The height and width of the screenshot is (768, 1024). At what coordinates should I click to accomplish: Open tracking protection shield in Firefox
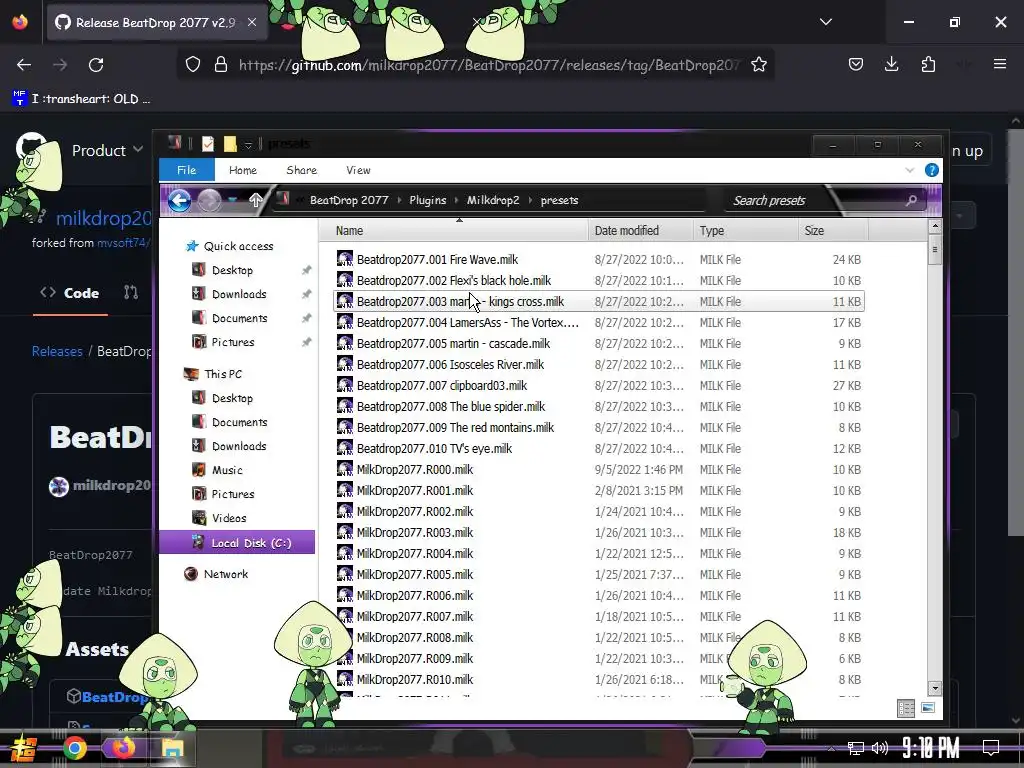pos(193,65)
